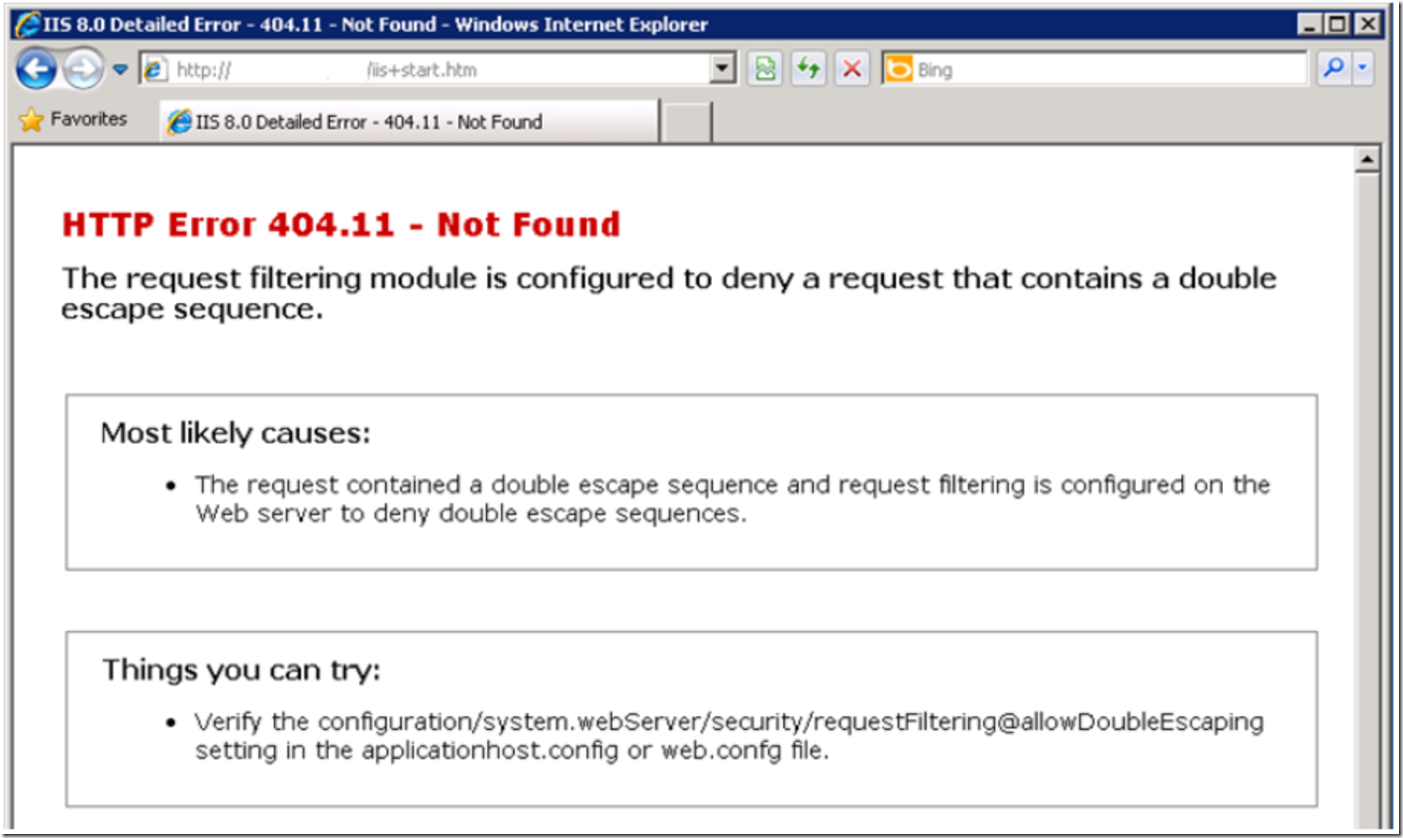Select the IIS 8.0 Detailed Error tab

(x=409, y=122)
